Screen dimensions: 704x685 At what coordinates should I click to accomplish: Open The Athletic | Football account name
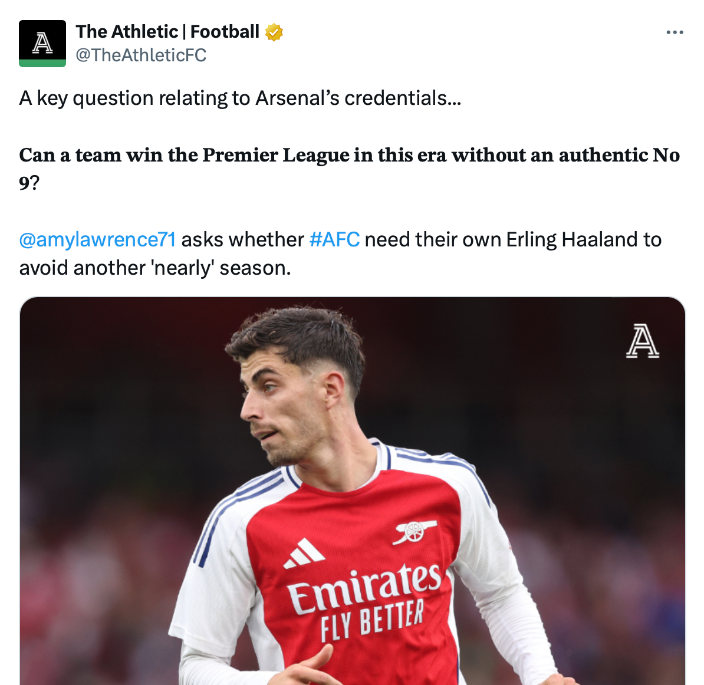168,32
